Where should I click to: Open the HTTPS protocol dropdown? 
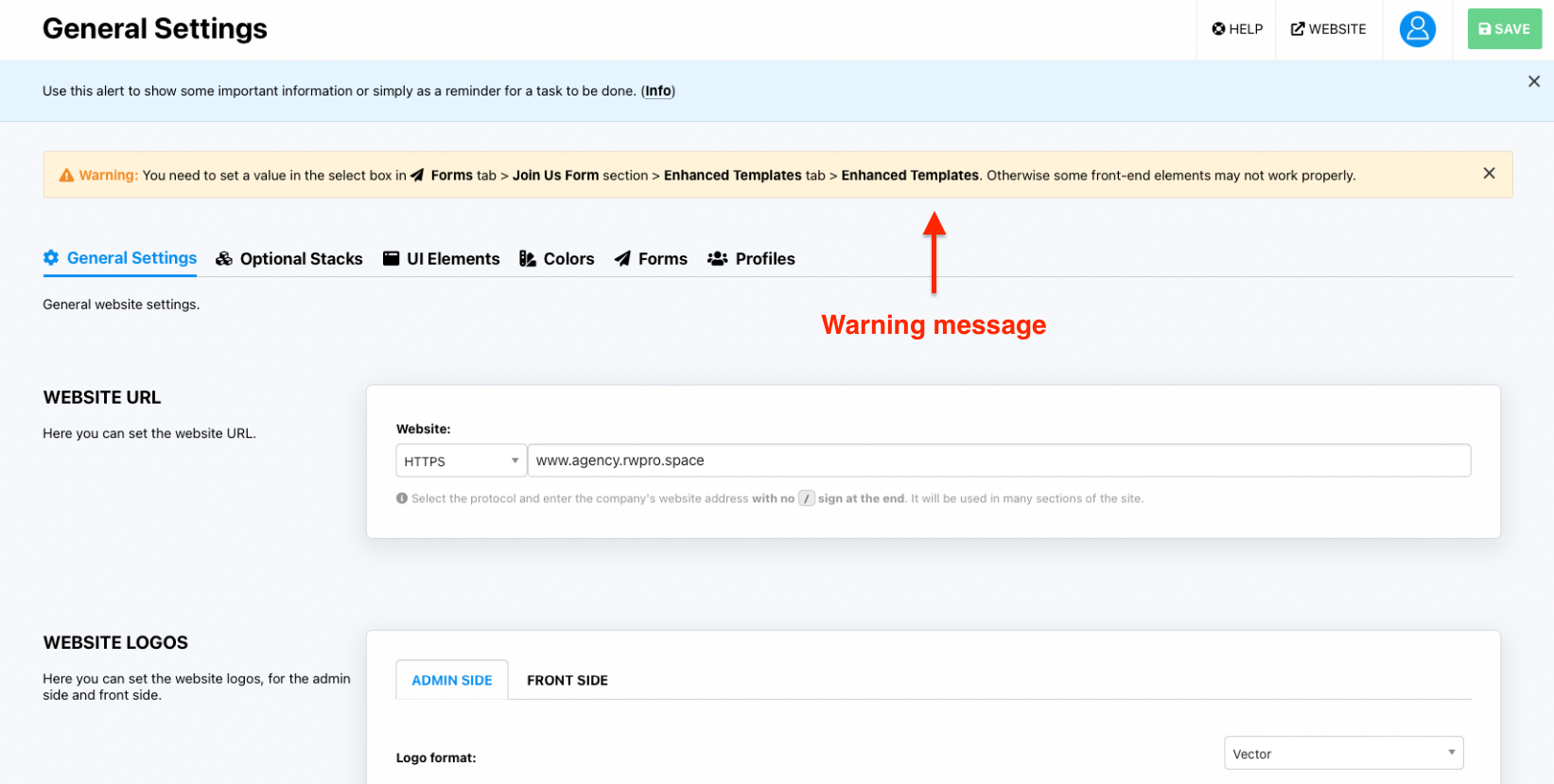461,462
